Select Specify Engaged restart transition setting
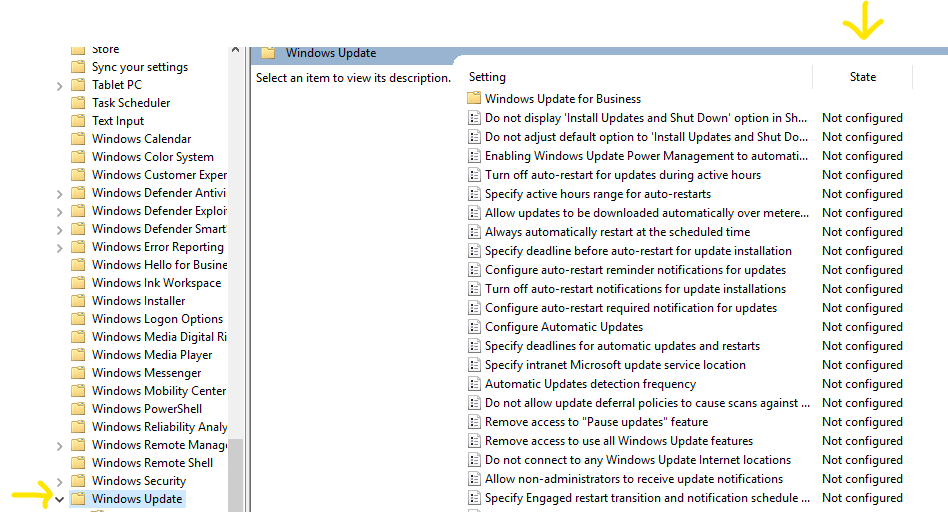Viewport: 948px width, 512px height. [x=647, y=497]
